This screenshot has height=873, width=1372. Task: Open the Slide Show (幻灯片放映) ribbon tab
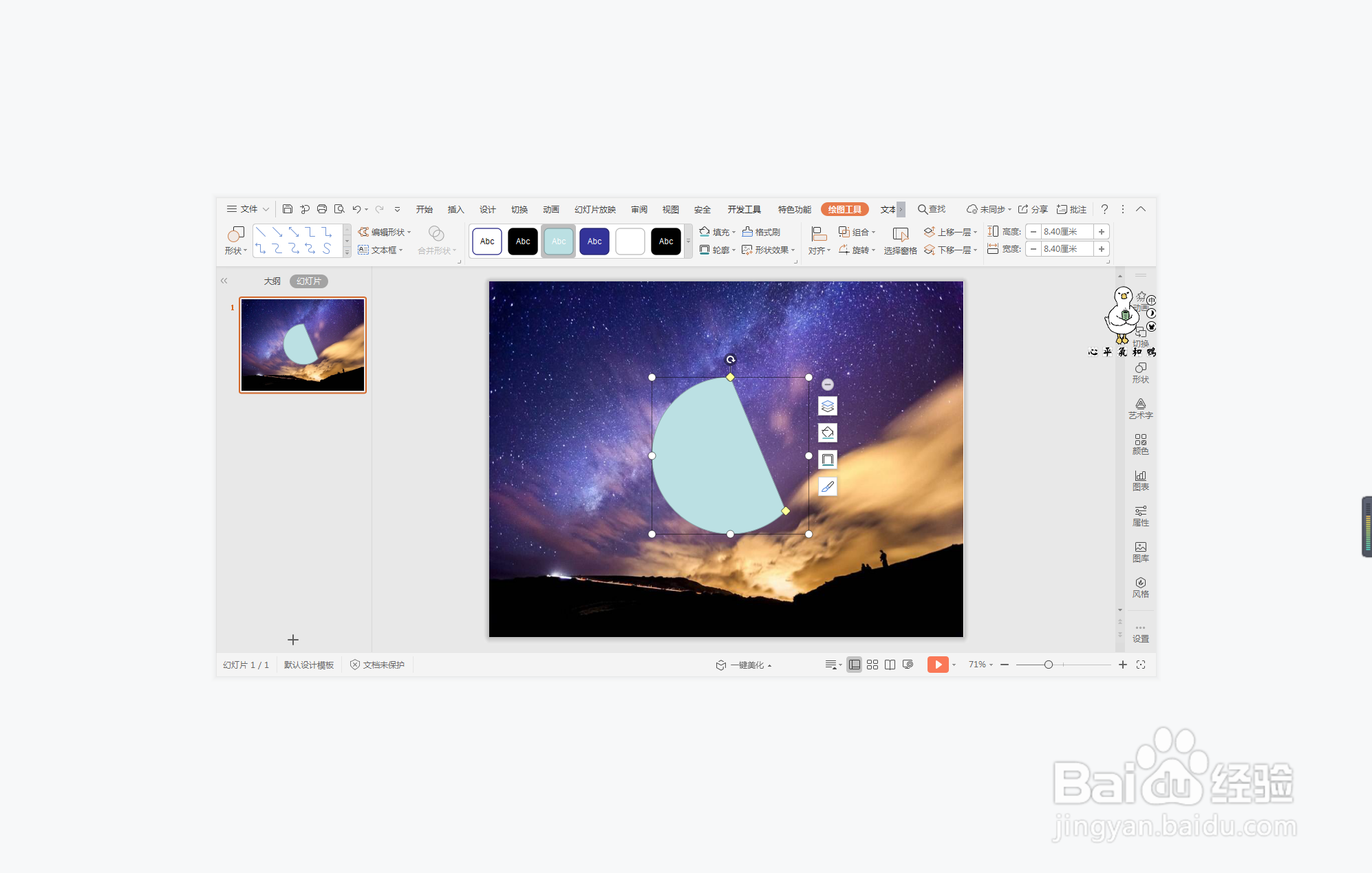[595, 209]
